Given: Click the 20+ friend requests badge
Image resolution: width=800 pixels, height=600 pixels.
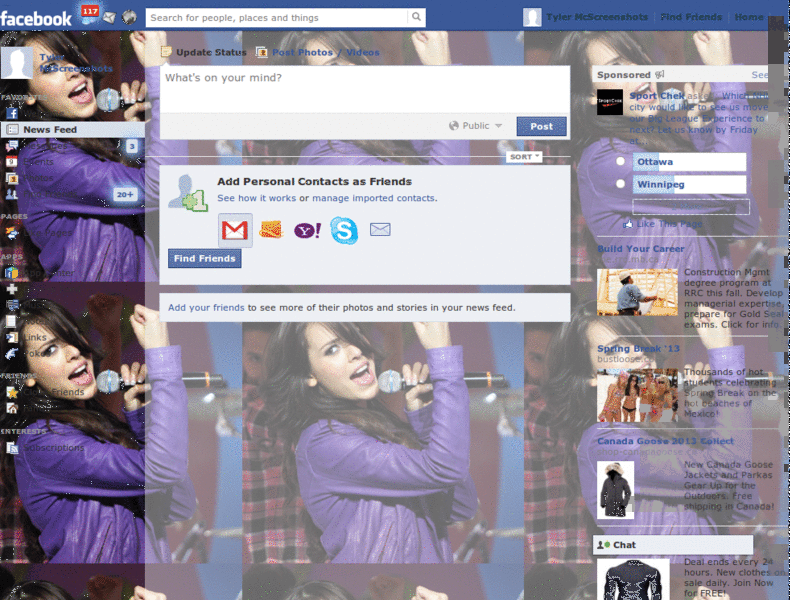Looking at the screenshot, I should (125, 194).
